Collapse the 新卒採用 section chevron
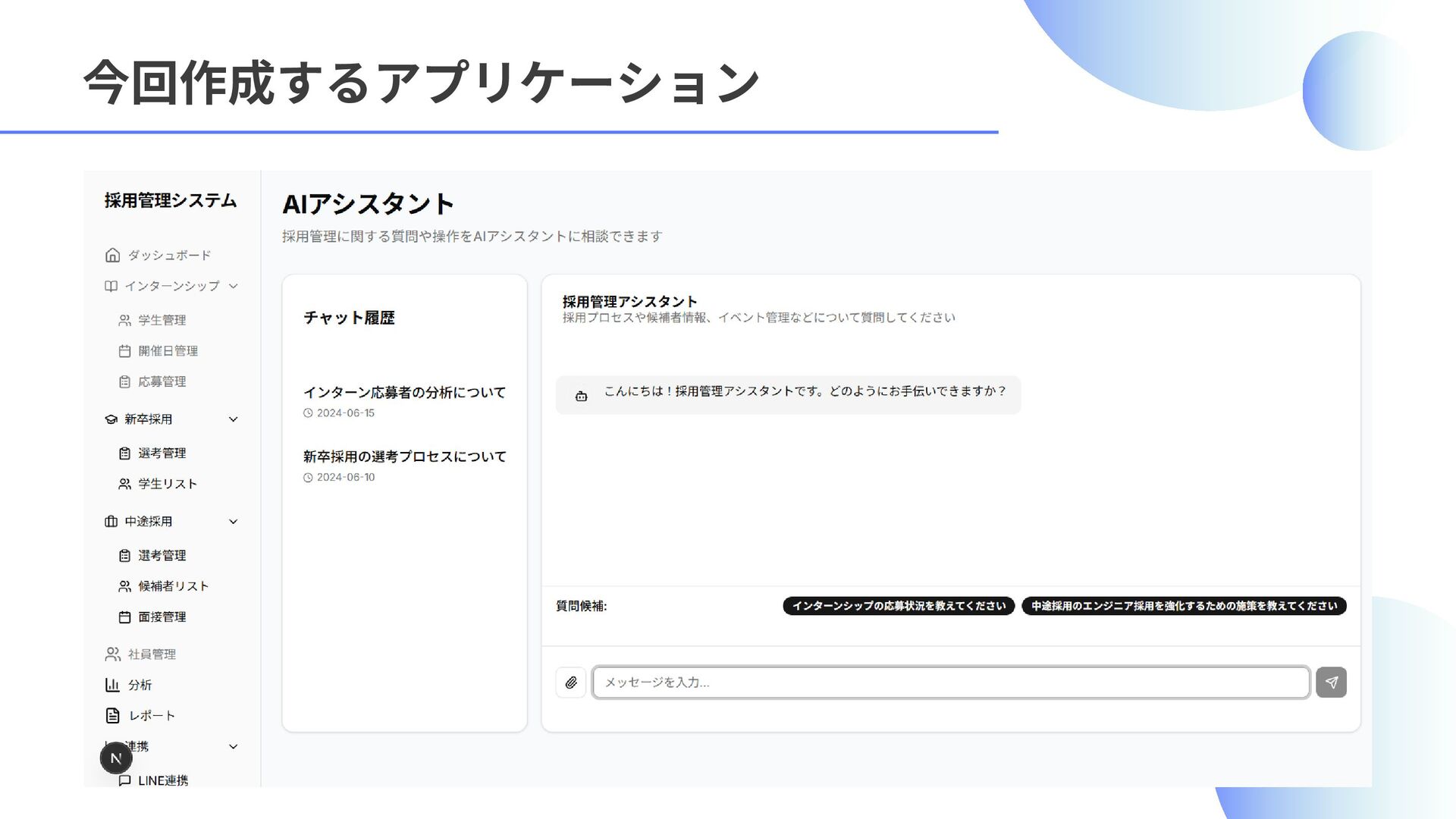1456x819 pixels. click(233, 419)
